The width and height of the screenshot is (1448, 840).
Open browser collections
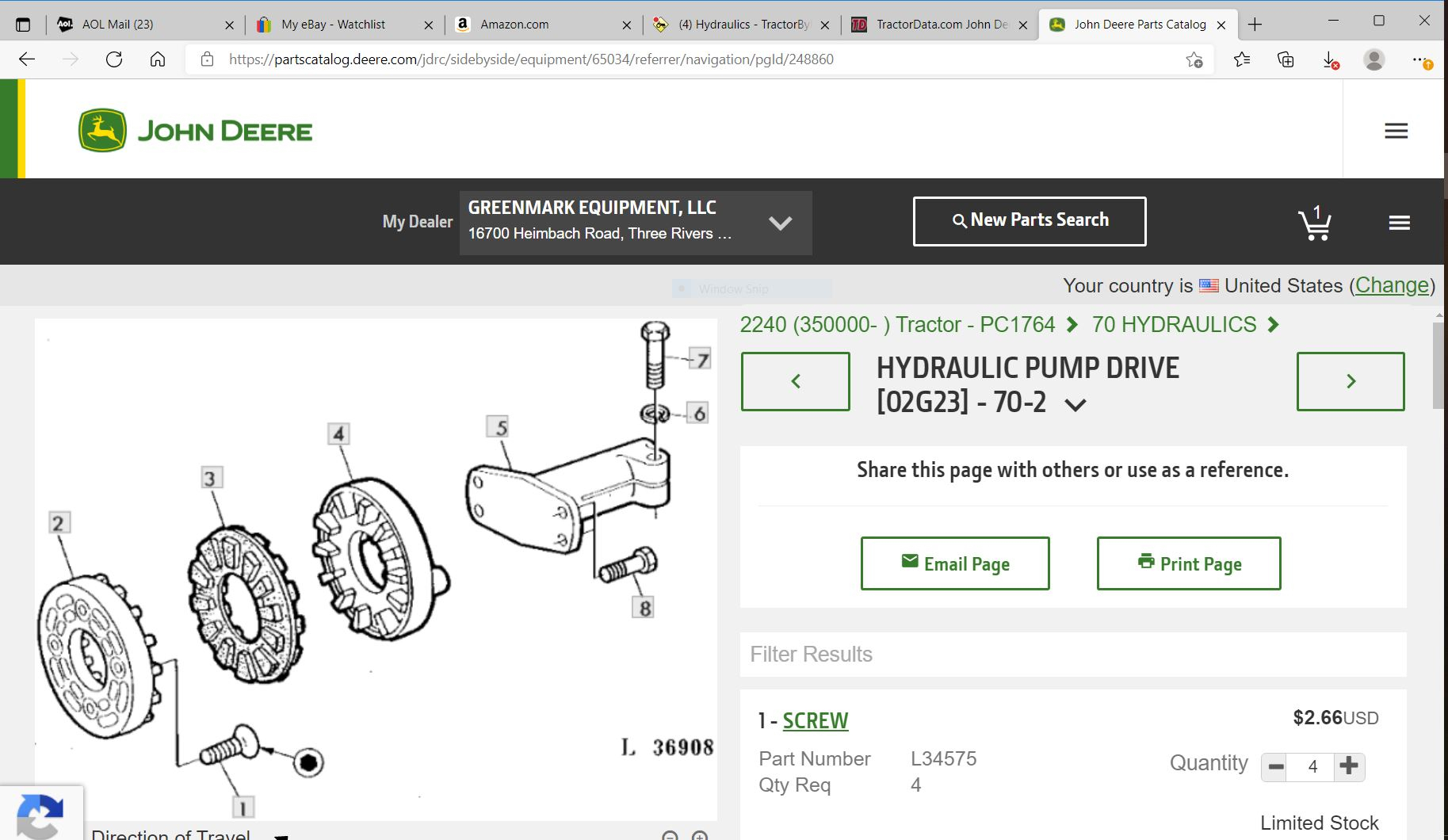click(x=1286, y=59)
